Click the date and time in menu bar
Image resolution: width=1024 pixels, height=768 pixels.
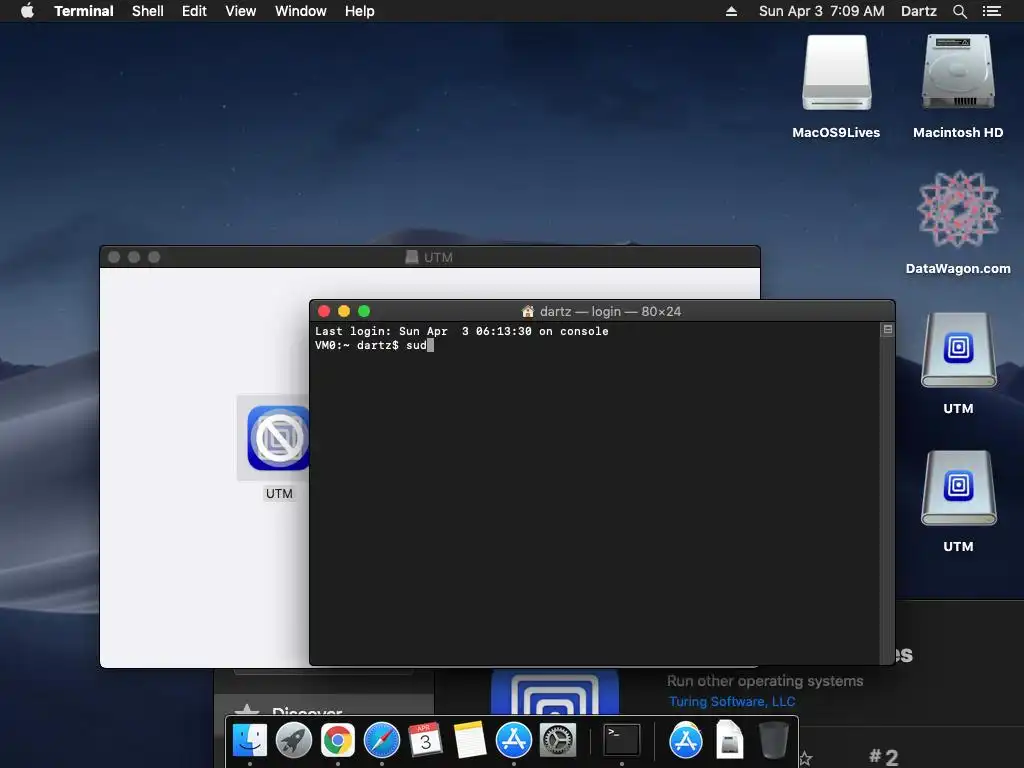[x=822, y=11]
